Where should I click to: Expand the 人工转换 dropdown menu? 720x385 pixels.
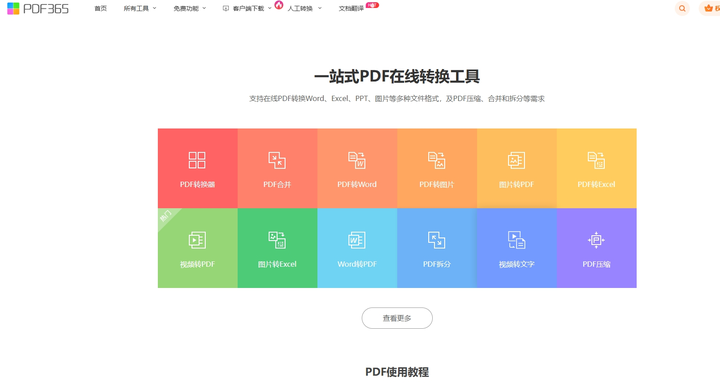click(x=304, y=8)
